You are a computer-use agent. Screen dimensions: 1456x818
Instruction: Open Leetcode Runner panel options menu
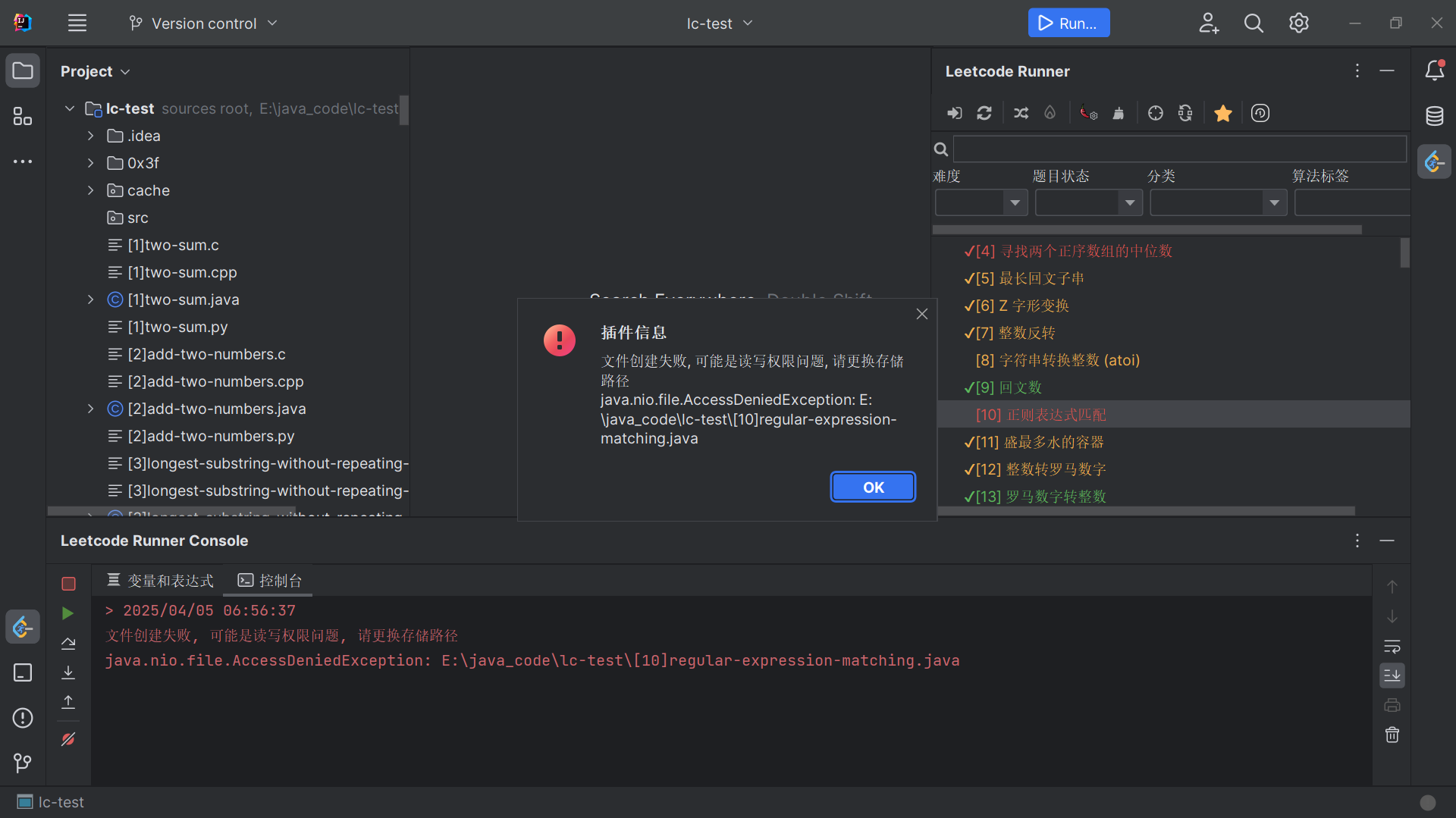(1357, 71)
